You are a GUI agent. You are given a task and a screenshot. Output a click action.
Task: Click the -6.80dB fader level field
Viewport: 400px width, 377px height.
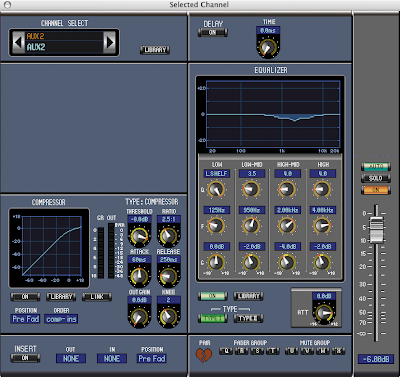click(x=376, y=359)
